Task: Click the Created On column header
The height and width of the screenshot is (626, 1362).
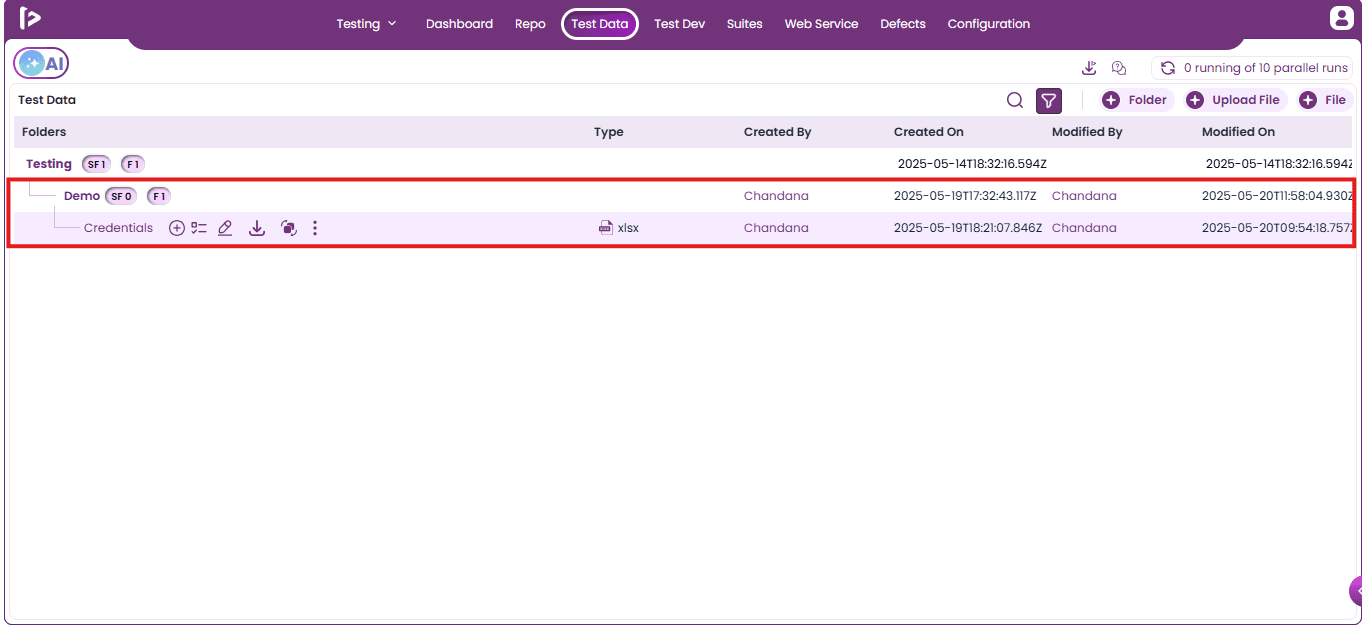Action: (x=929, y=132)
